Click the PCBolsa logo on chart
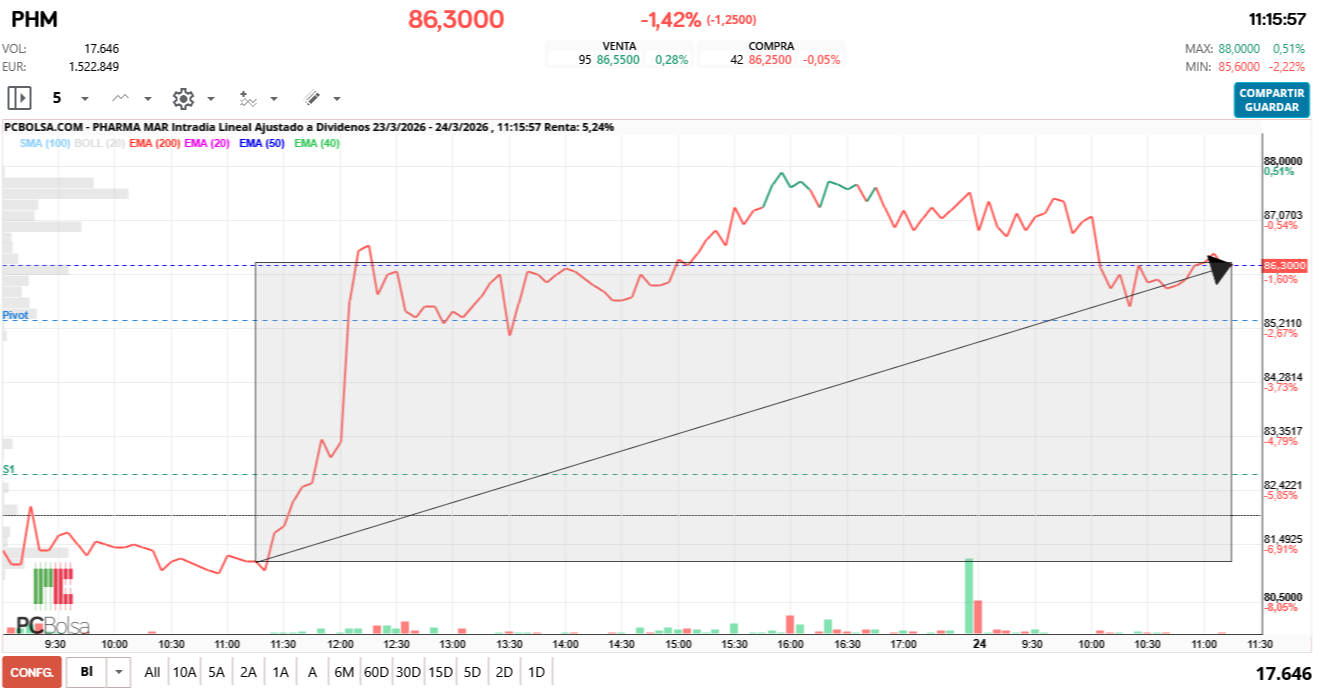This screenshot has height=693, width=1325. 53,602
